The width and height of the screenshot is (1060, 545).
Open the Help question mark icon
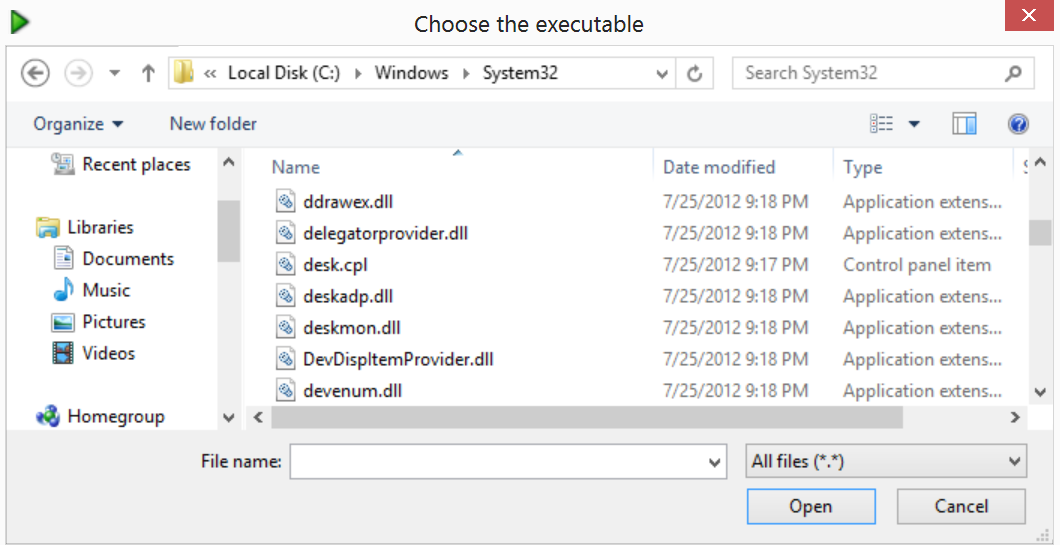(x=1018, y=124)
